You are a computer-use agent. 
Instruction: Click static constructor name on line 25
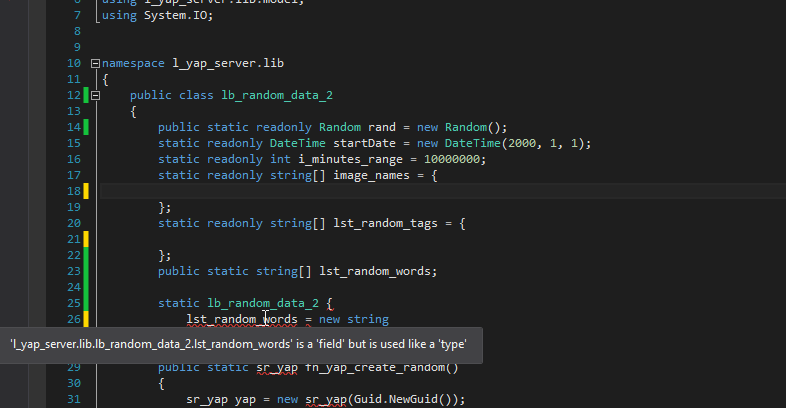tap(263, 303)
